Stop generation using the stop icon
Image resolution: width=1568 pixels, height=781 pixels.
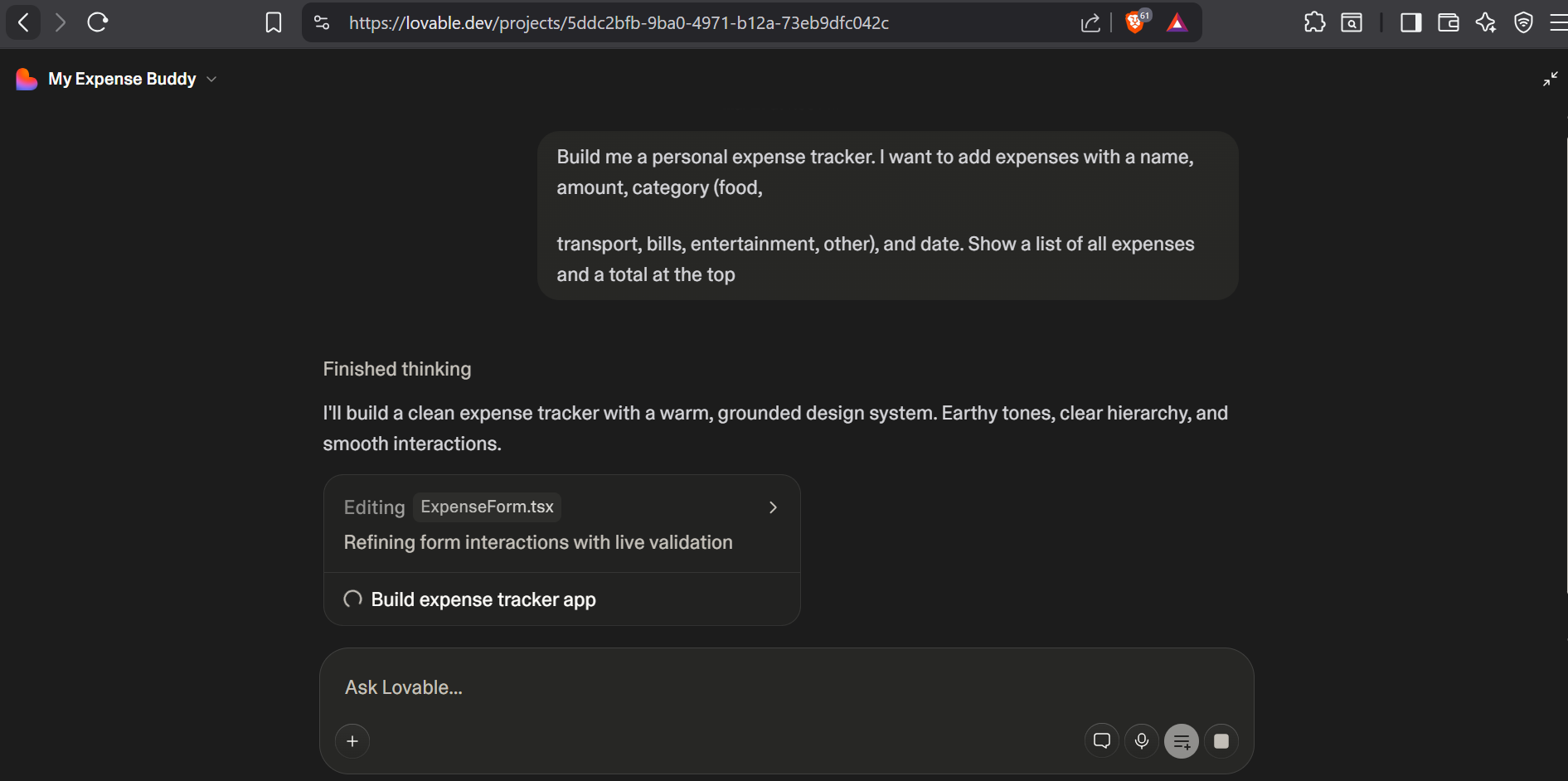(x=1221, y=740)
